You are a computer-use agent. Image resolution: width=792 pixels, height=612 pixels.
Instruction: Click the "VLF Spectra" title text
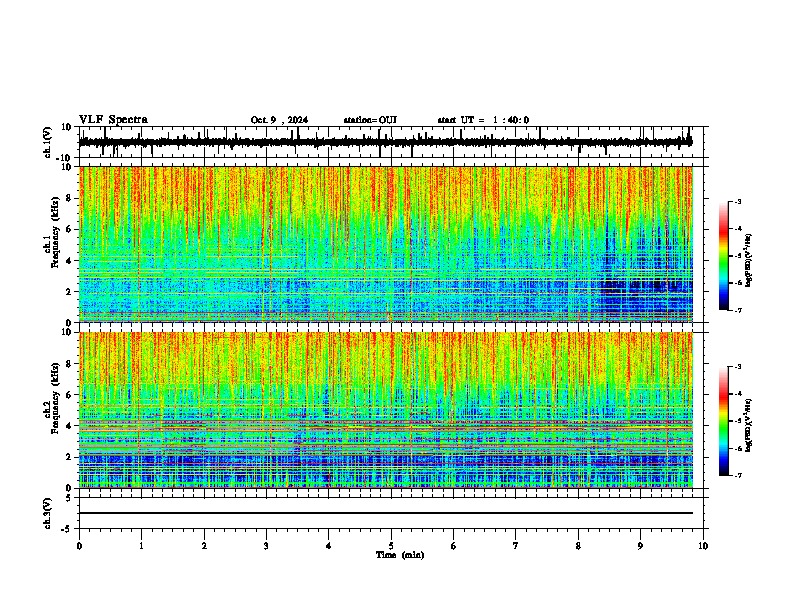(x=113, y=120)
